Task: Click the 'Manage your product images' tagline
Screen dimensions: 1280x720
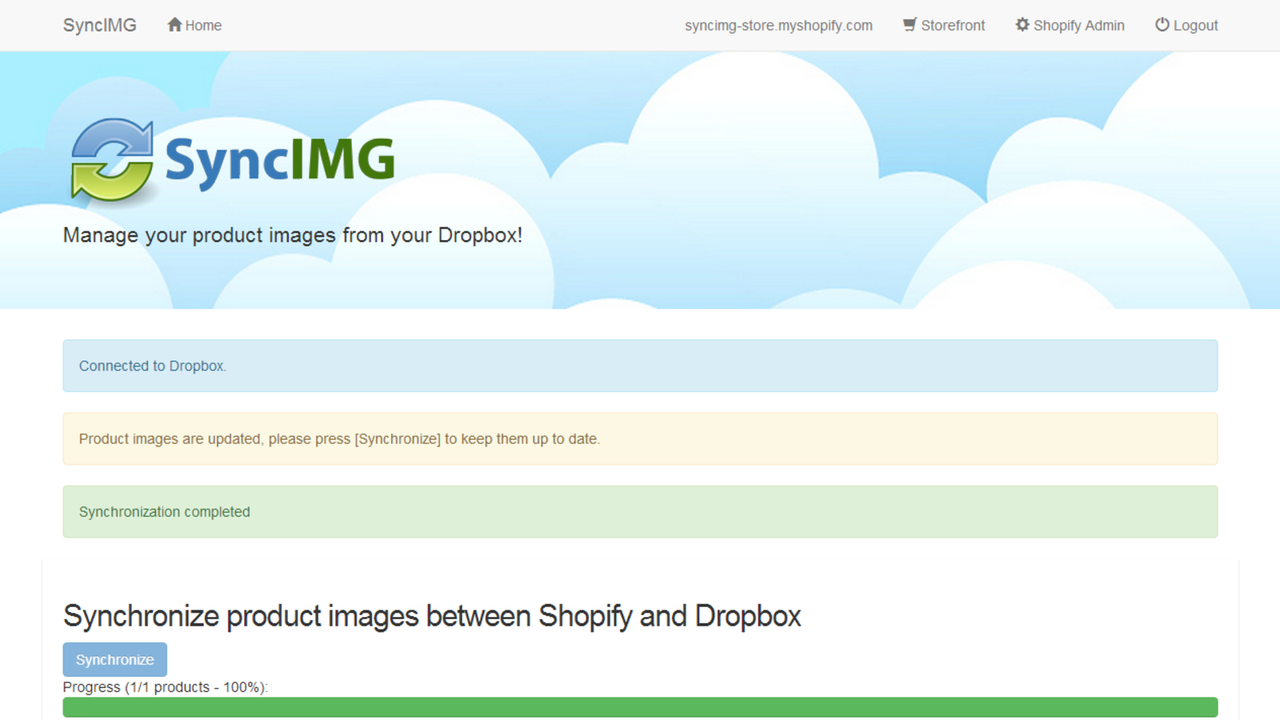Action: 293,236
